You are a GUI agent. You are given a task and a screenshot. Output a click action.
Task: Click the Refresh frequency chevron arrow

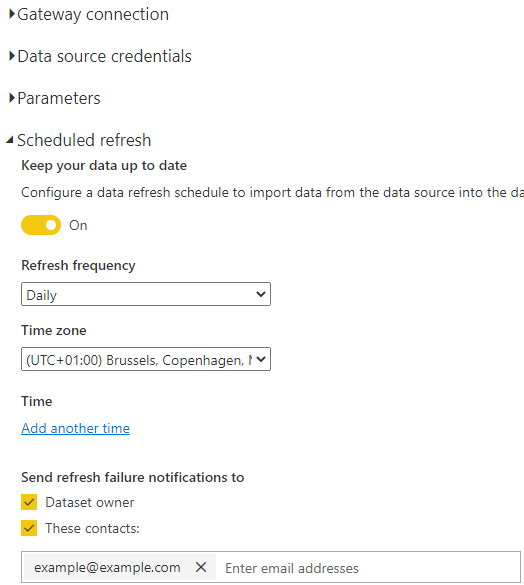tap(261, 294)
